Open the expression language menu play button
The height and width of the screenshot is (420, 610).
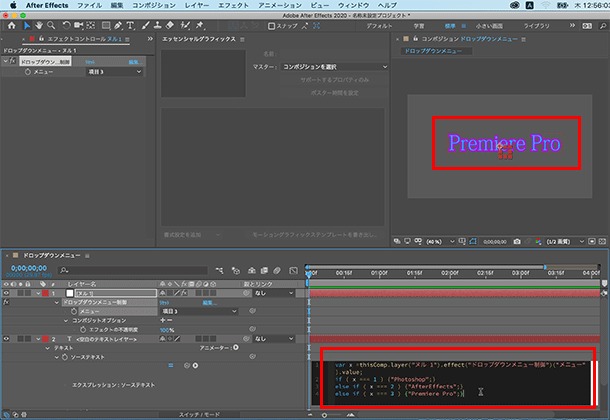click(195, 365)
